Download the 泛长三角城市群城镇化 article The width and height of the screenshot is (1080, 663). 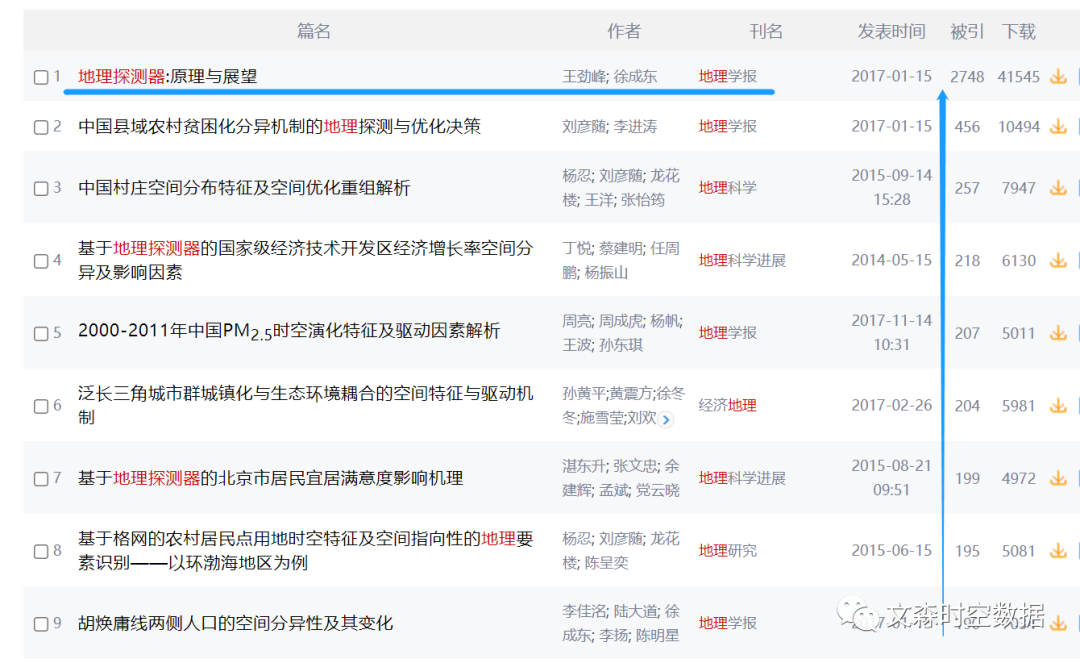[x=1057, y=405]
